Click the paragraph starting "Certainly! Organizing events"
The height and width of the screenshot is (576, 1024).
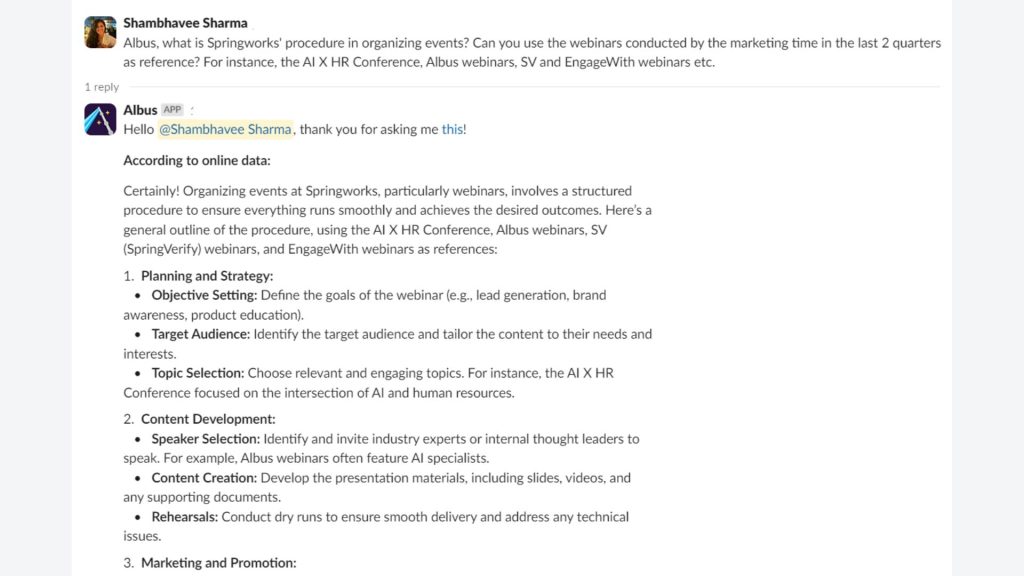387,220
